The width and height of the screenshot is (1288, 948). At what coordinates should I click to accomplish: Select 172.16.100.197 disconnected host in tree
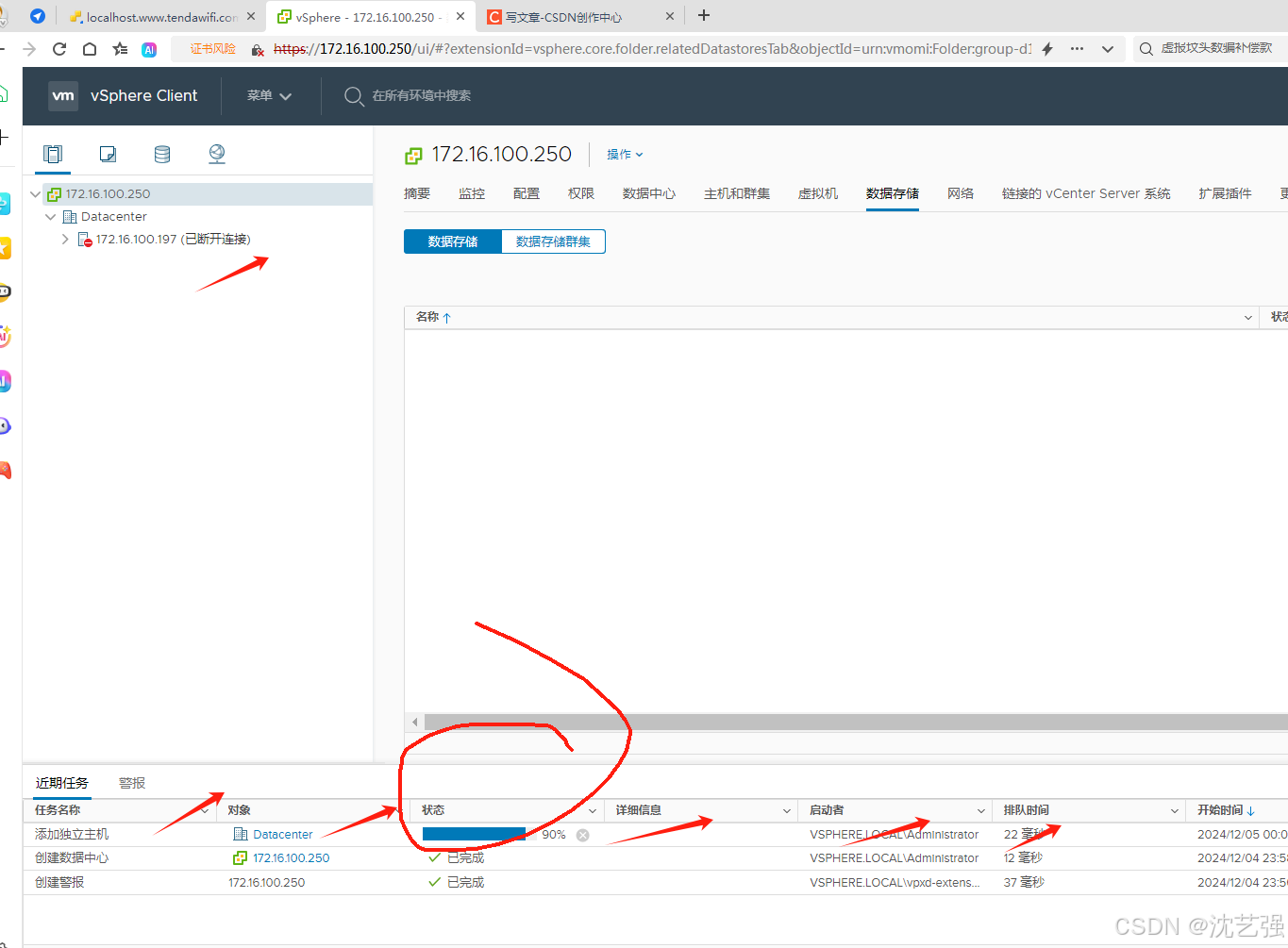[174, 240]
